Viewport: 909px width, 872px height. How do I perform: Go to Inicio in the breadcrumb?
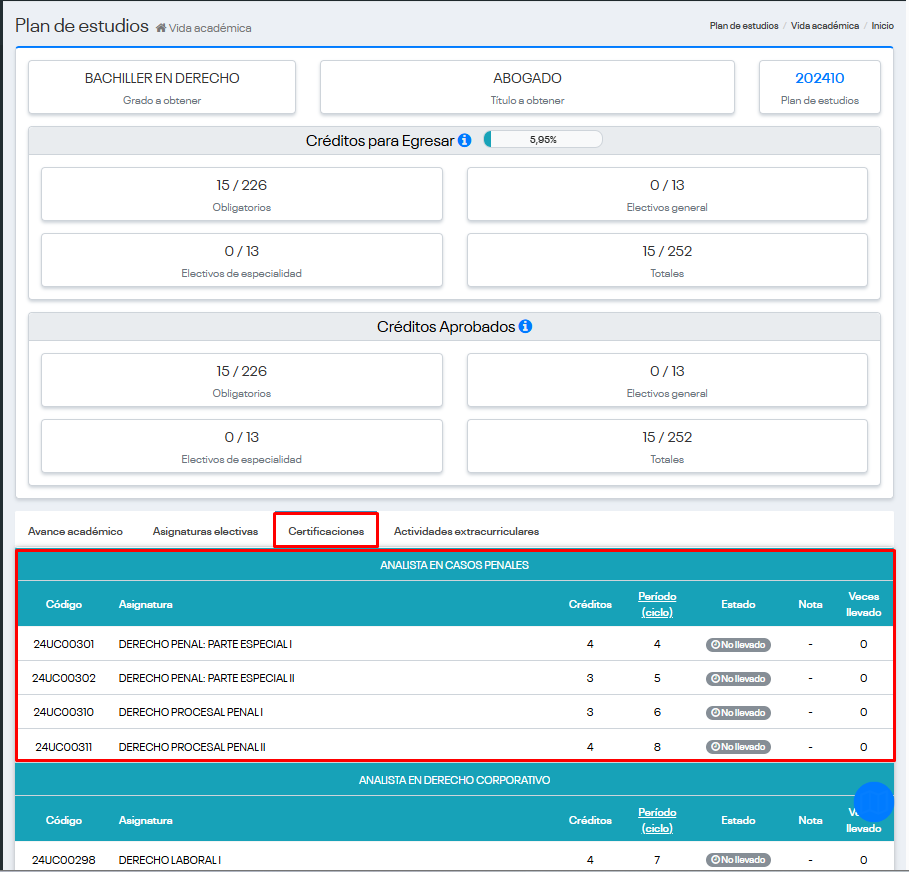point(882,26)
